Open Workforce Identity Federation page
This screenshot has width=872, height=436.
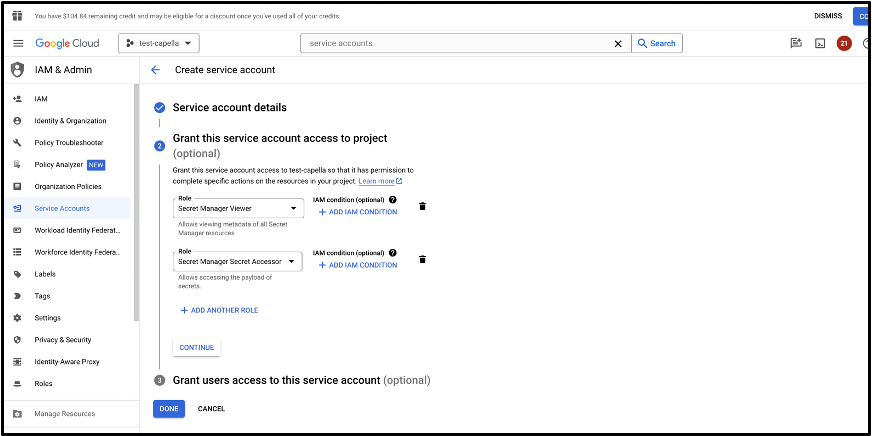[x=77, y=252]
